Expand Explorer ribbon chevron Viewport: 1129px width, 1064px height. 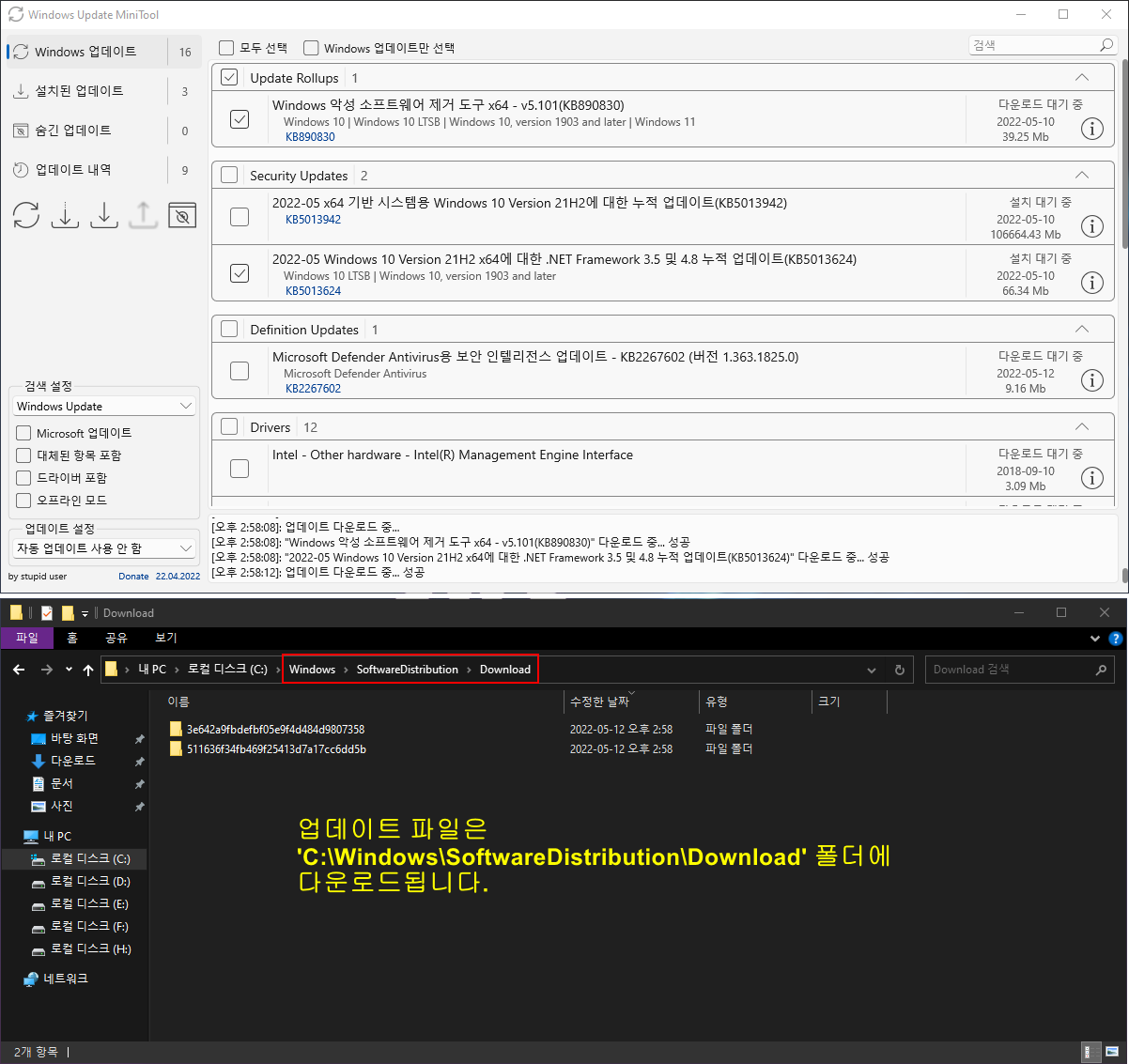[1095, 639]
